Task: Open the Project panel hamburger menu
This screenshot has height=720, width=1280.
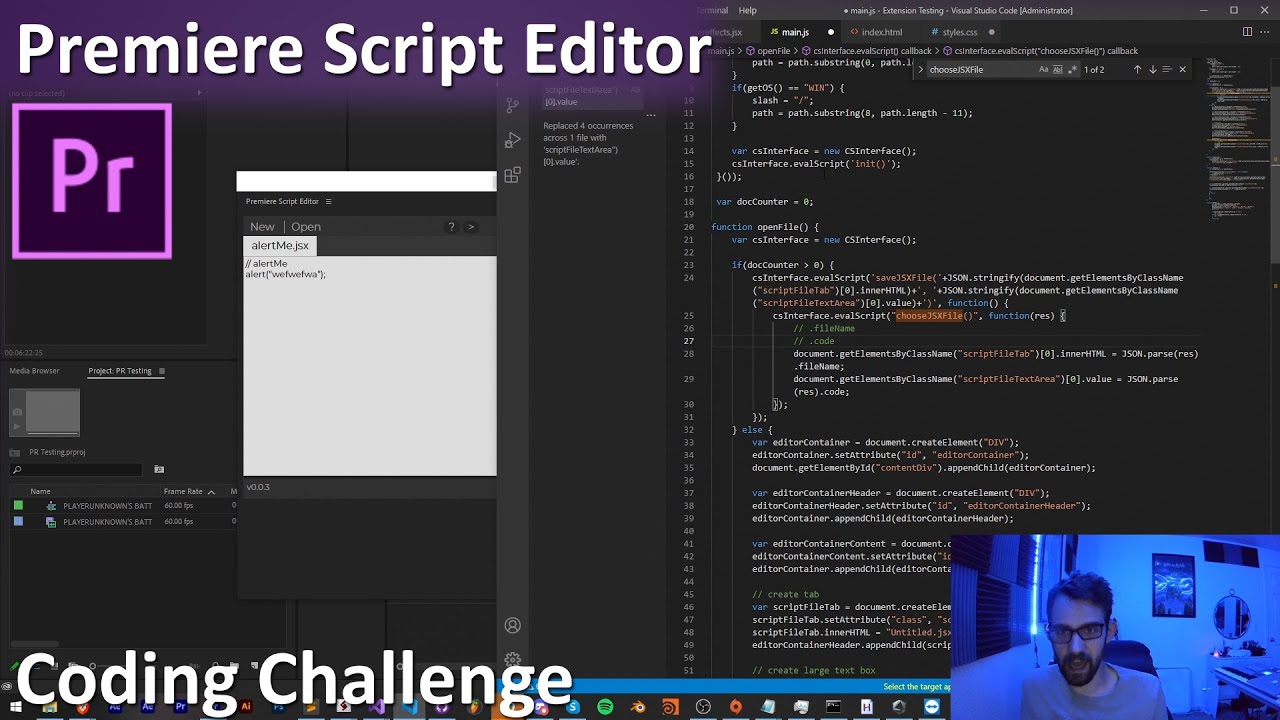Action: (162, 371)
